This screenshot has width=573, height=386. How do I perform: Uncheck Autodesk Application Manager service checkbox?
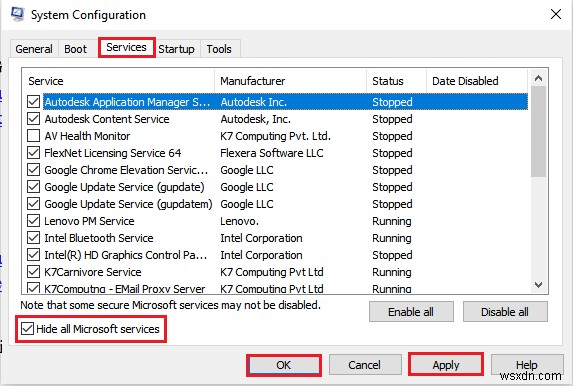(34, 102)
